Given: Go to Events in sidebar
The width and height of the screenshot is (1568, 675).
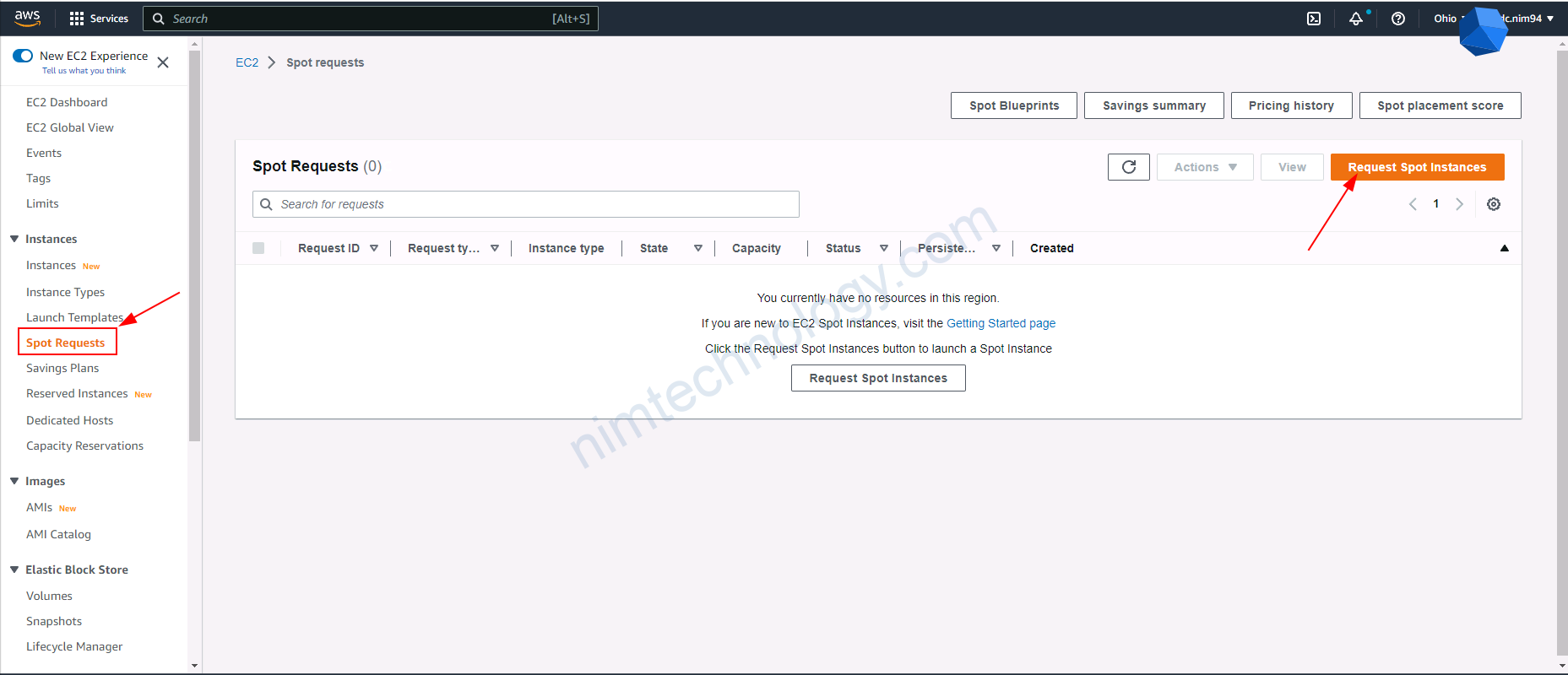Looking at the screenshot, I should pyautogui.click(x=44, y=153).
